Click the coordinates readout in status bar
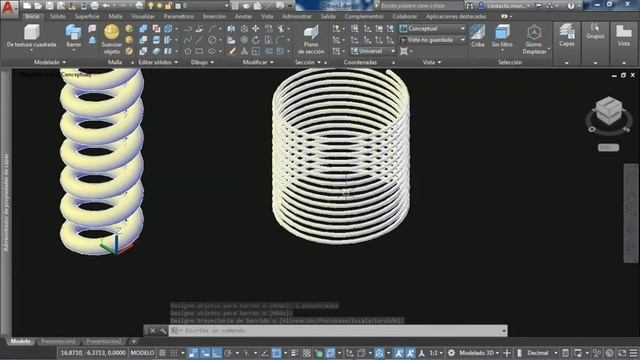This screenshot has height=360, width=640. (x=93, y=353)
